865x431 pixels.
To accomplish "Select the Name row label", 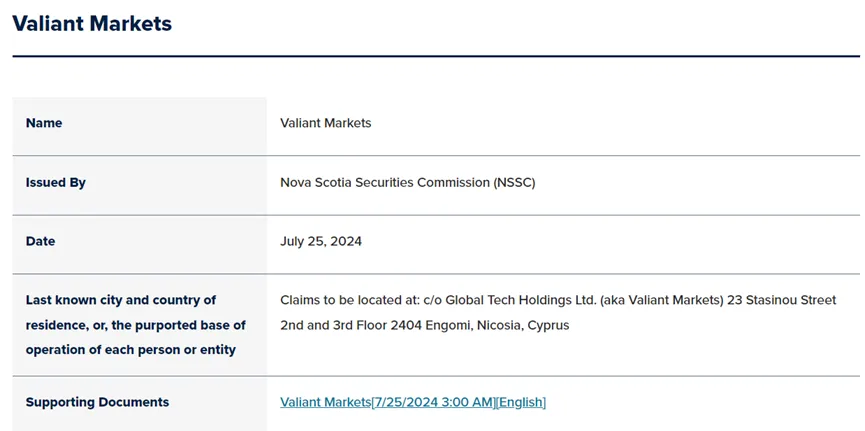I will [x=44, y=123].
